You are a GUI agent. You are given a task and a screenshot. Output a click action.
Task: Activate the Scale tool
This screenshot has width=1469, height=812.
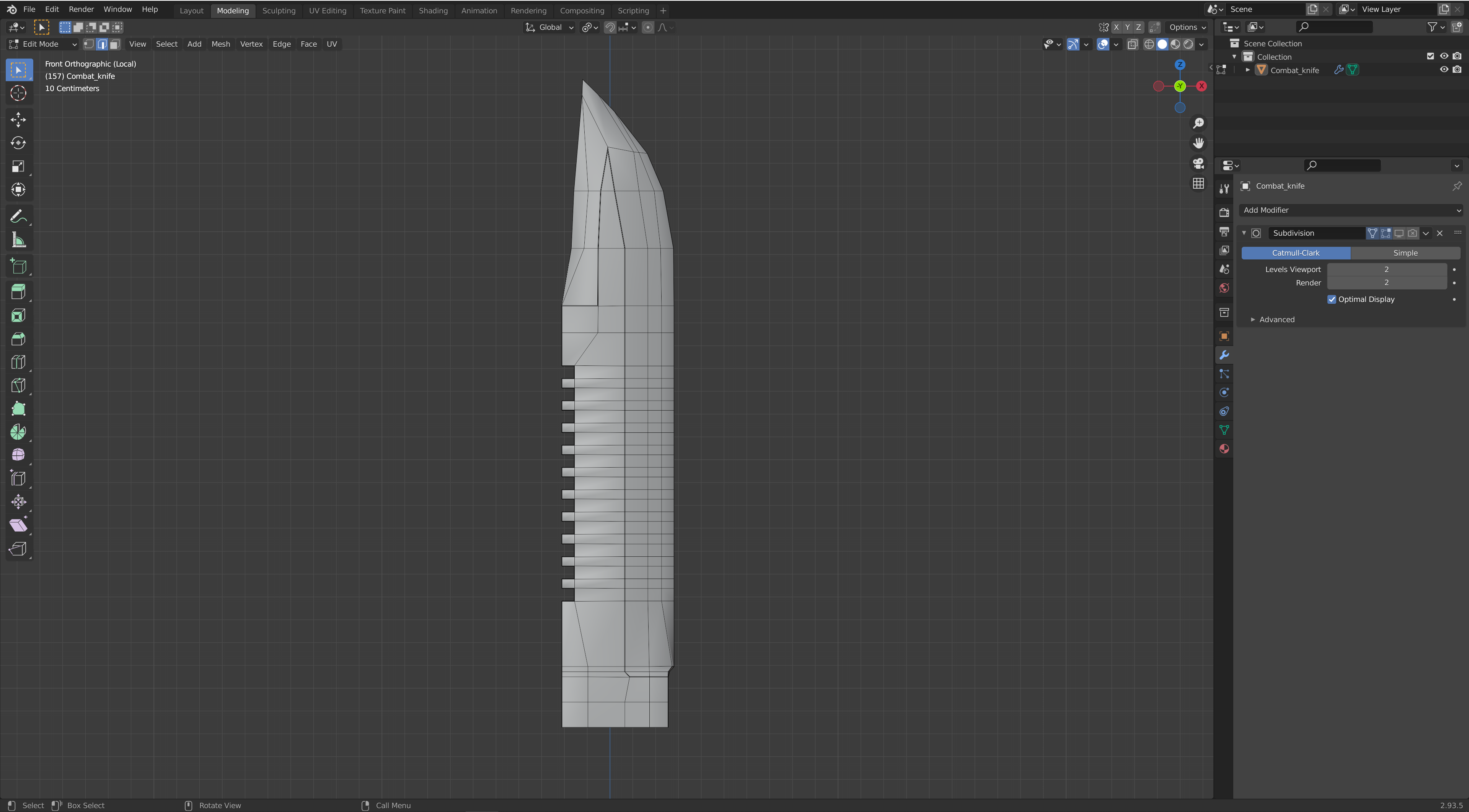tap(18, 166)
